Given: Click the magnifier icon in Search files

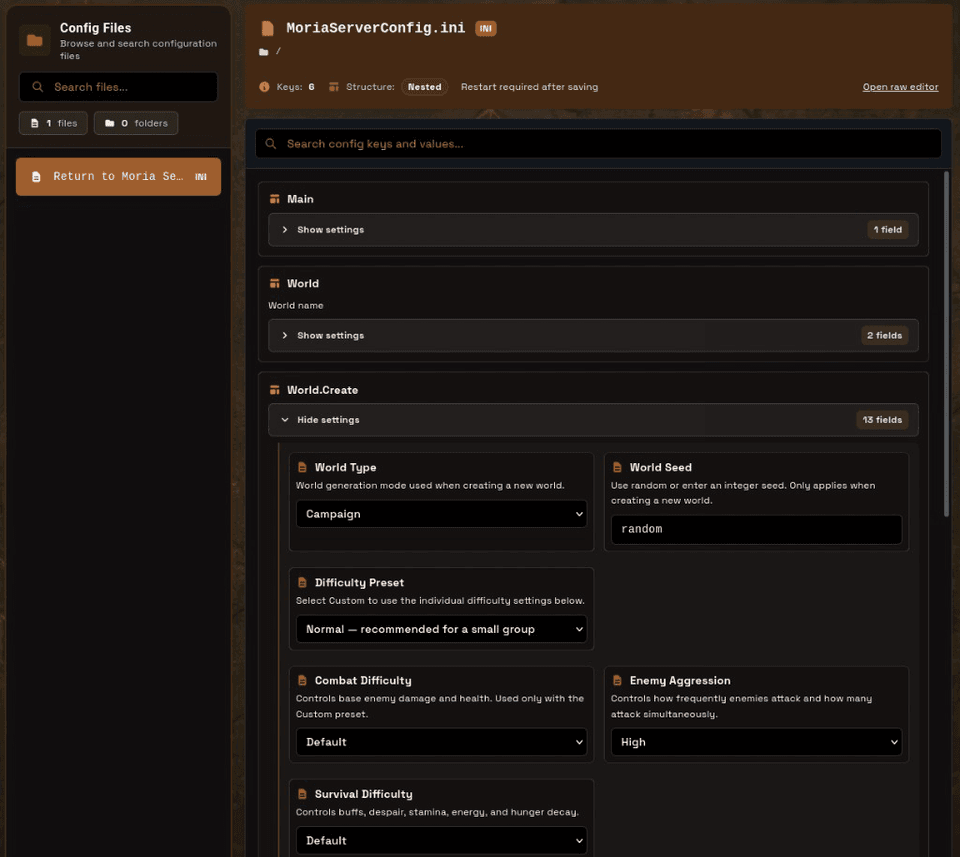Looking at the screenshot, I should [38, 87].
